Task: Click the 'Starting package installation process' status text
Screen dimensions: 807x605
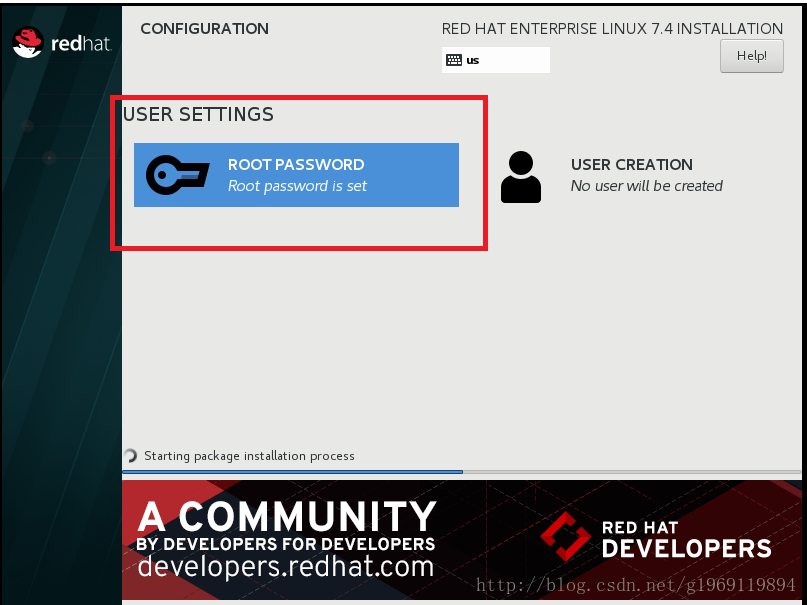Action: (249, 456)
